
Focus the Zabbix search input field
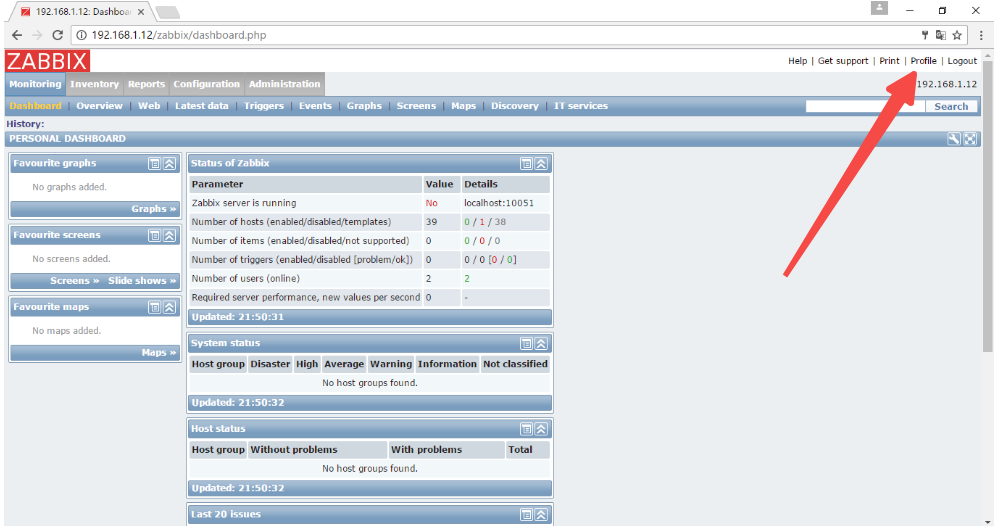pyautogui.click(x=865, y=106)
